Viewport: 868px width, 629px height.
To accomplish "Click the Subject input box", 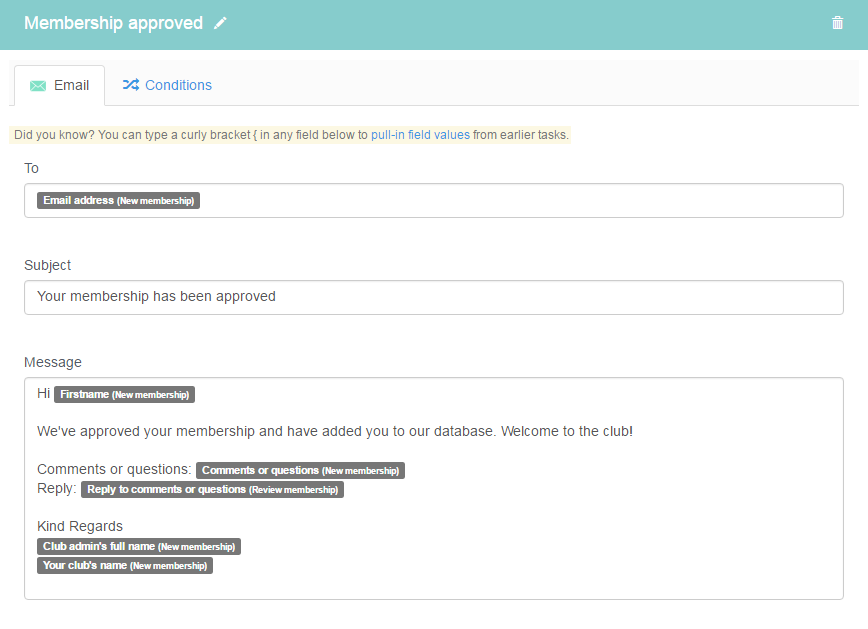I will (x=433, y=297).
